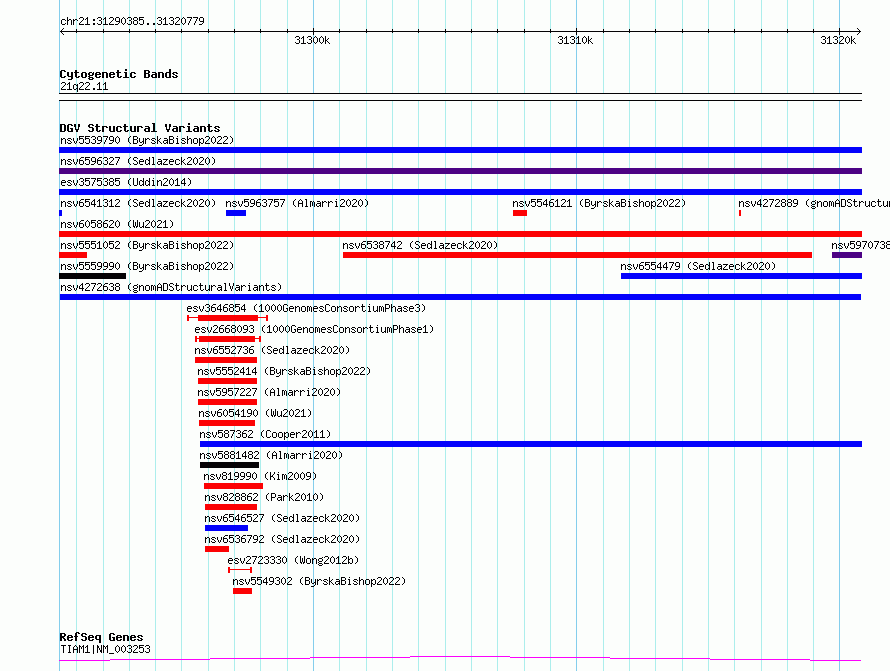Open esv2668093 (1000GenomesConsortiumPhase1) label
This screenshot has height=671, width=890.
tap(314, 329)
